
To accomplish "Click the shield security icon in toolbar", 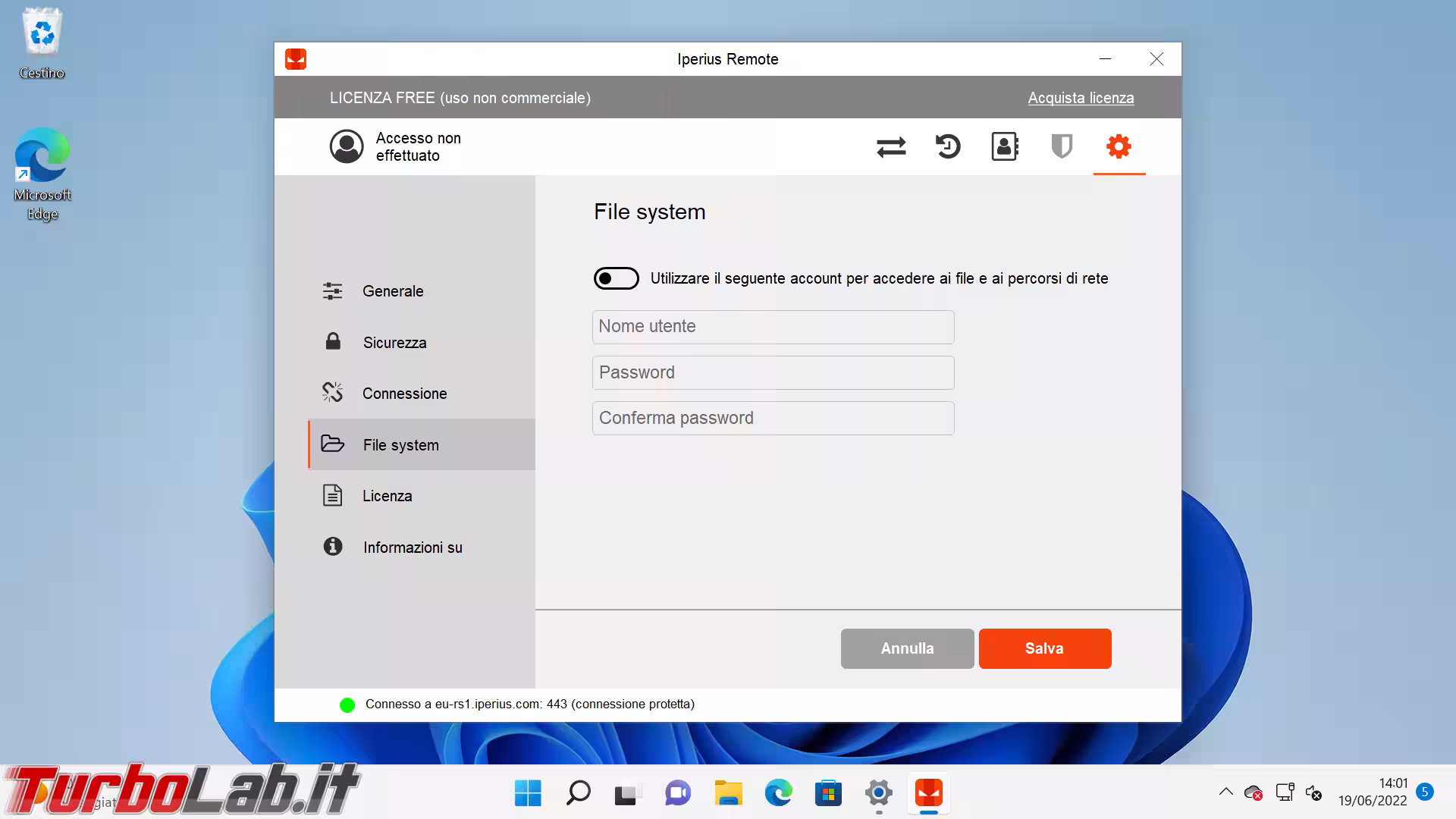I will tap(1062, 146).
